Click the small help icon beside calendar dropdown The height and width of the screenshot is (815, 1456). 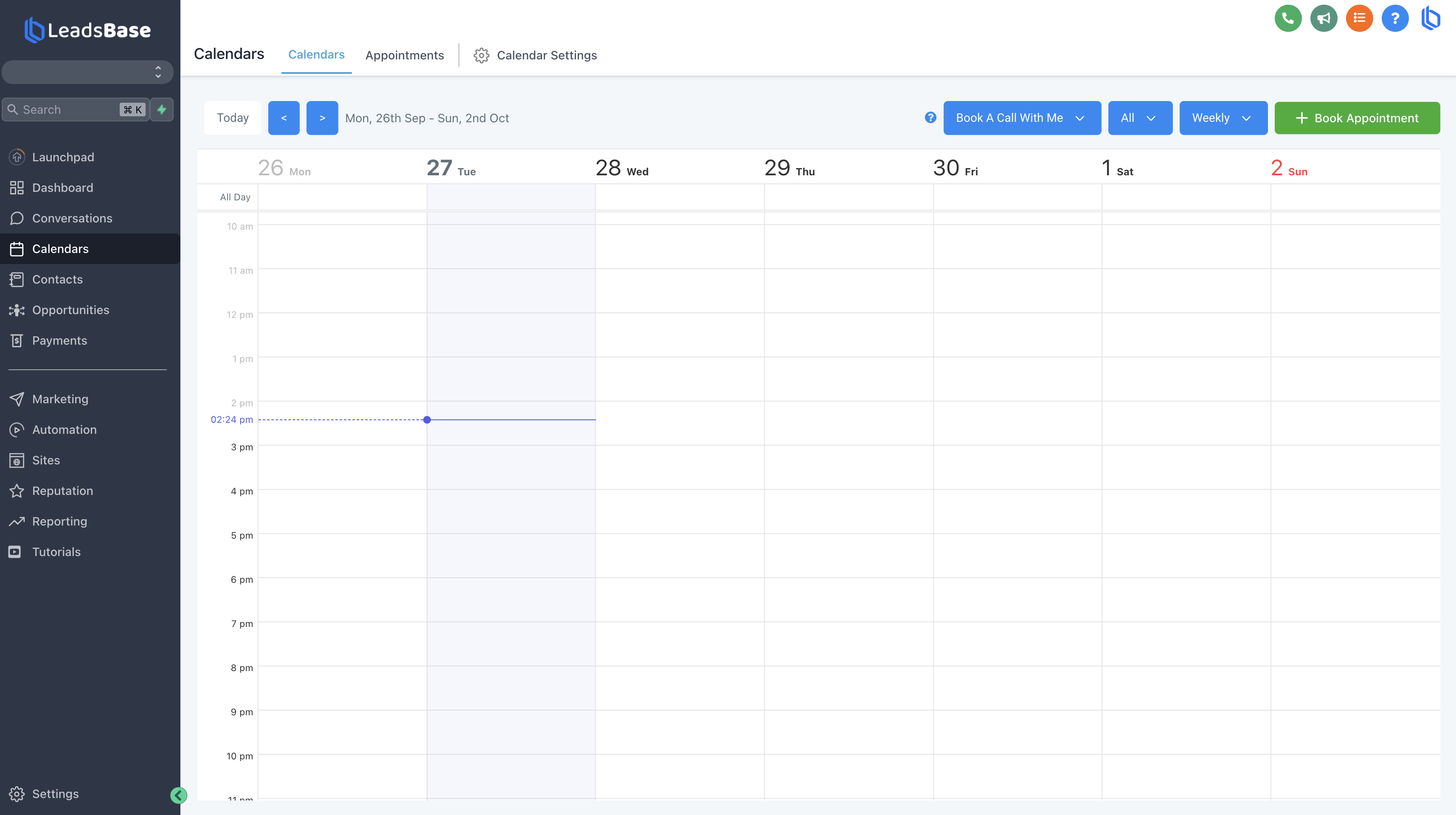(930, 118)
